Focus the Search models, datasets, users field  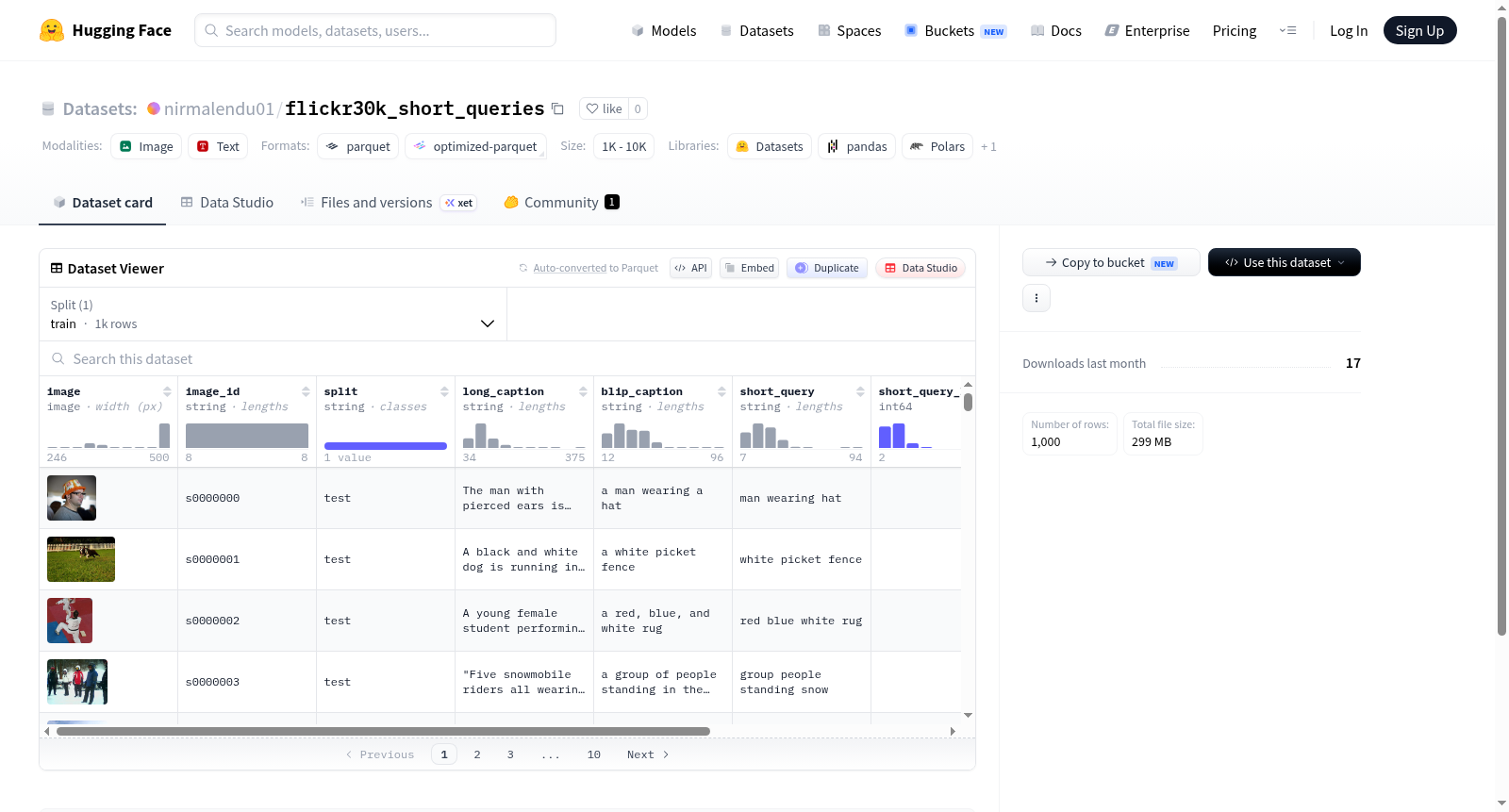[x=375, y=30]
